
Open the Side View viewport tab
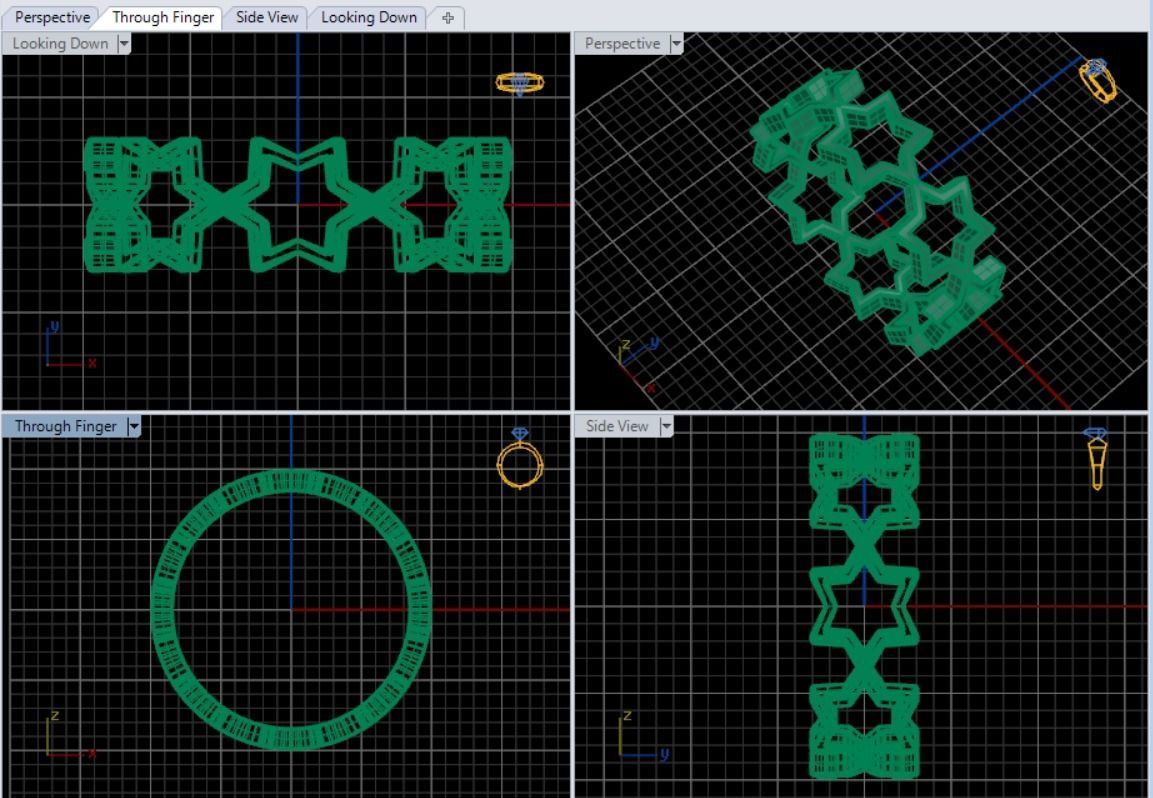click(266, 17)
